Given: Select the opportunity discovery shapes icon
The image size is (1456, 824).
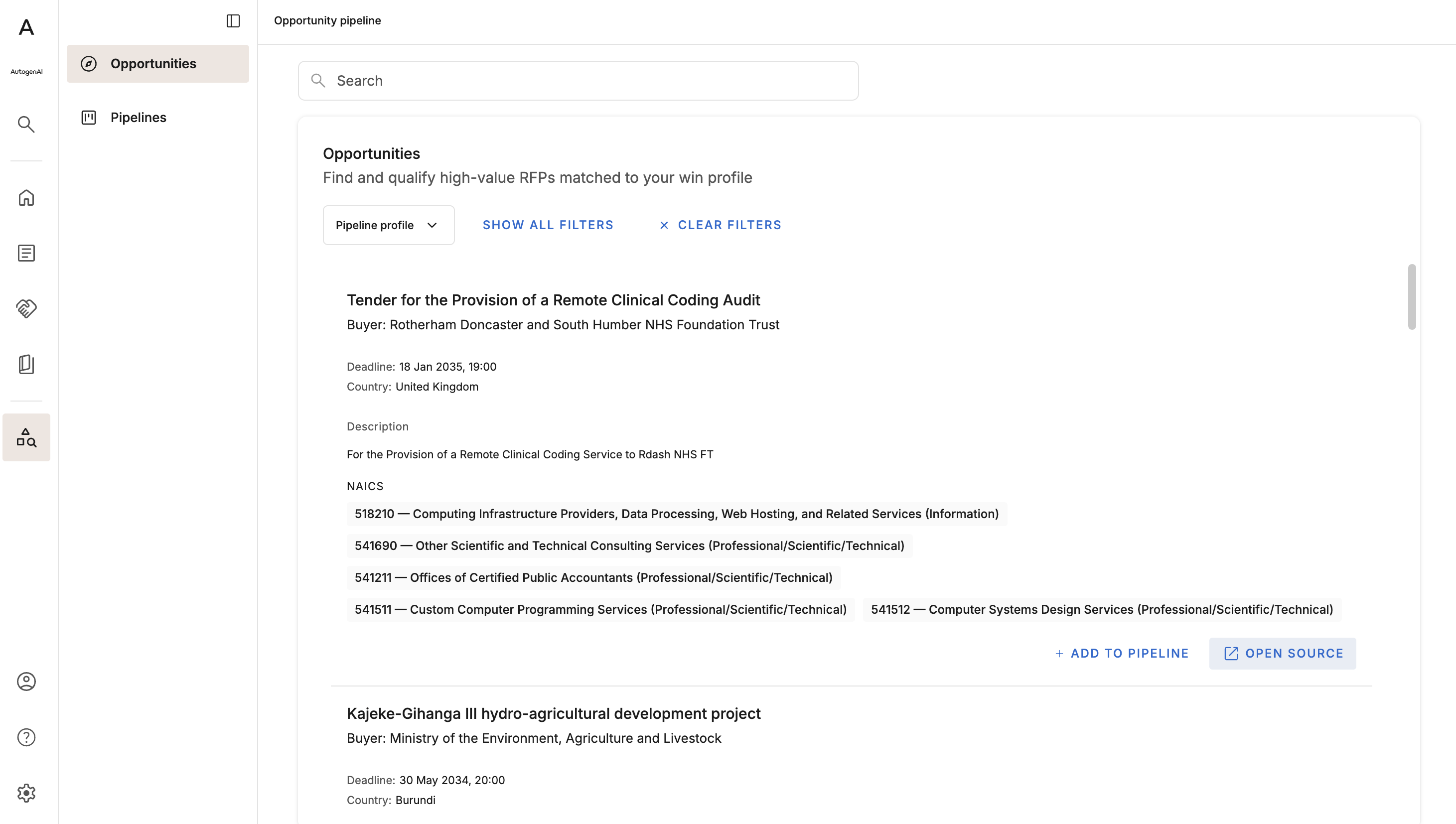Looking at the screenshot, I should tap(26, 437).
